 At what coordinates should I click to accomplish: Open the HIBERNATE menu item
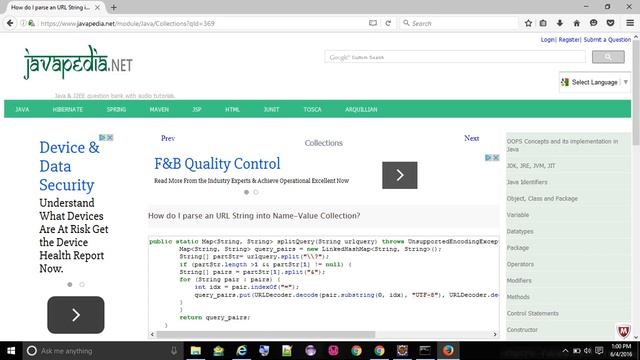pyautogui.click(x=68, y=109)
